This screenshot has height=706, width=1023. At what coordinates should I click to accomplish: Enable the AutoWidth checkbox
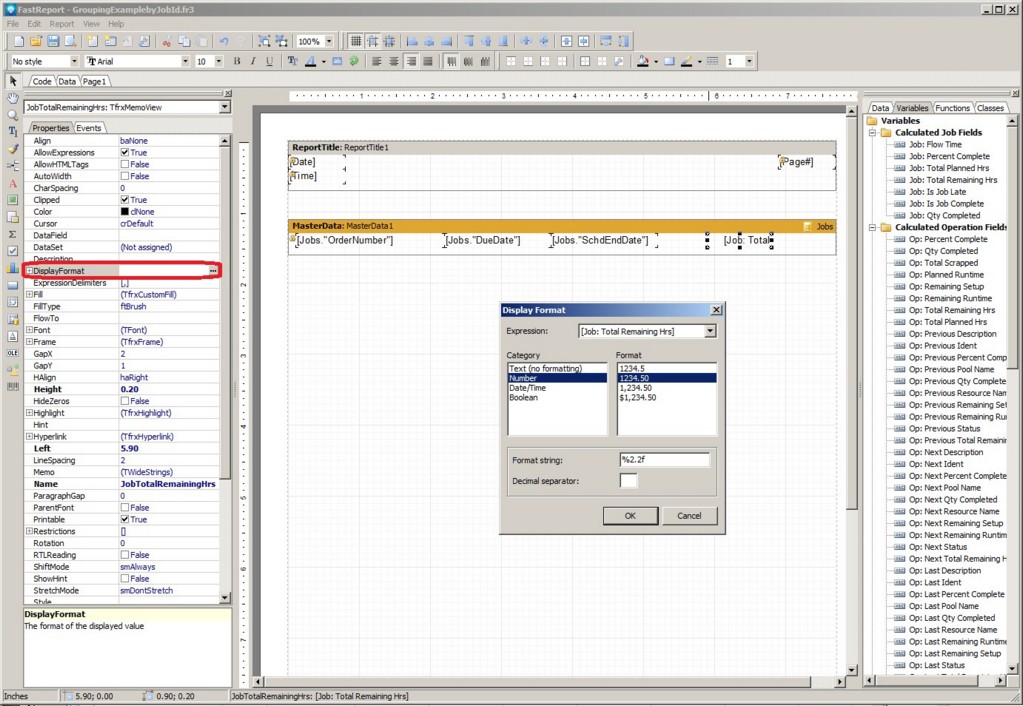coord(125,176)
